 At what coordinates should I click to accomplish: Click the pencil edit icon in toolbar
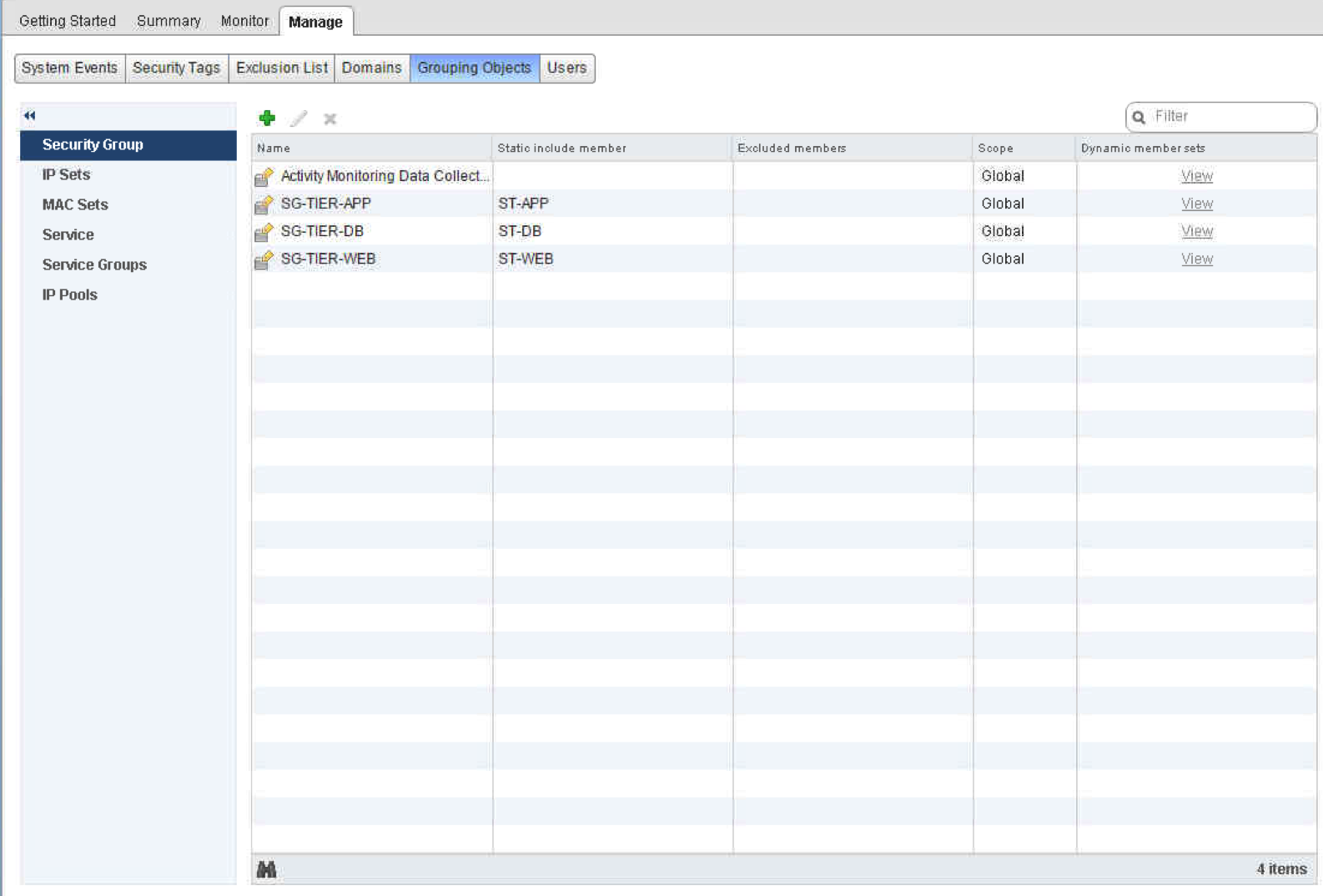(x=299, y=118)
